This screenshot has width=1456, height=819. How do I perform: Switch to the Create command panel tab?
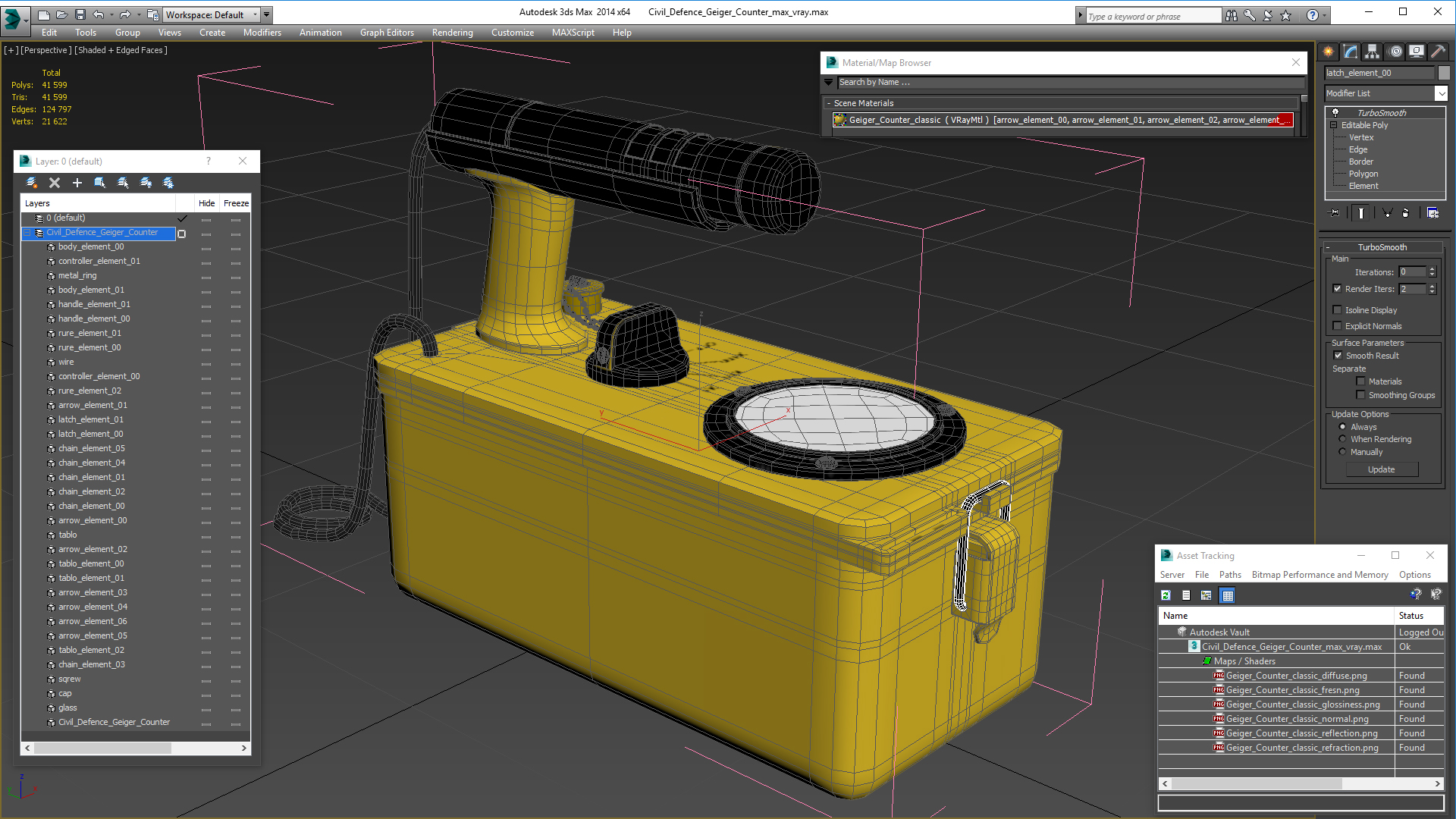click(1329, 52)
